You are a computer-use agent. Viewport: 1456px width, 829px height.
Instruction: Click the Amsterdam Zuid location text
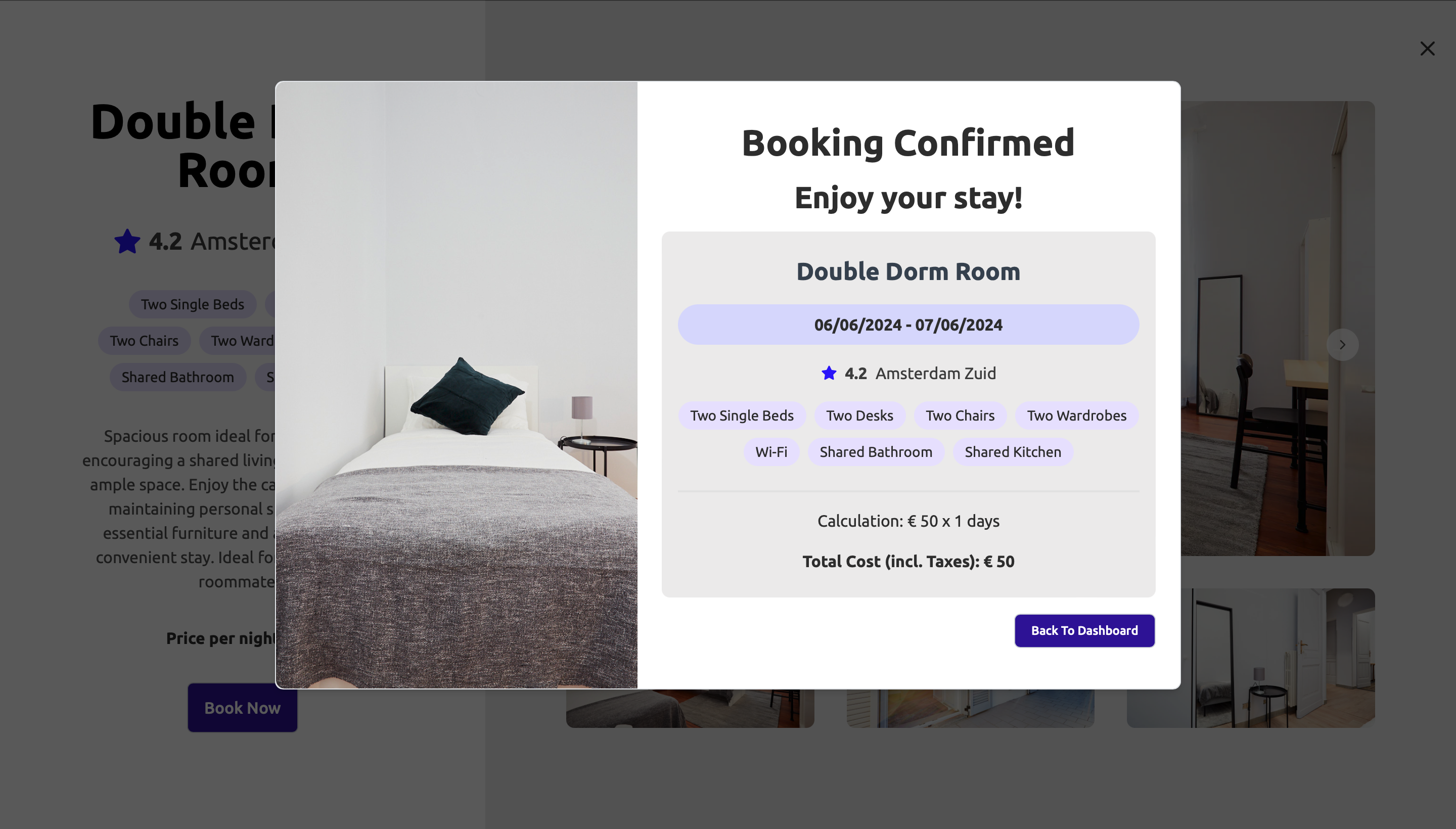point(936,373)
